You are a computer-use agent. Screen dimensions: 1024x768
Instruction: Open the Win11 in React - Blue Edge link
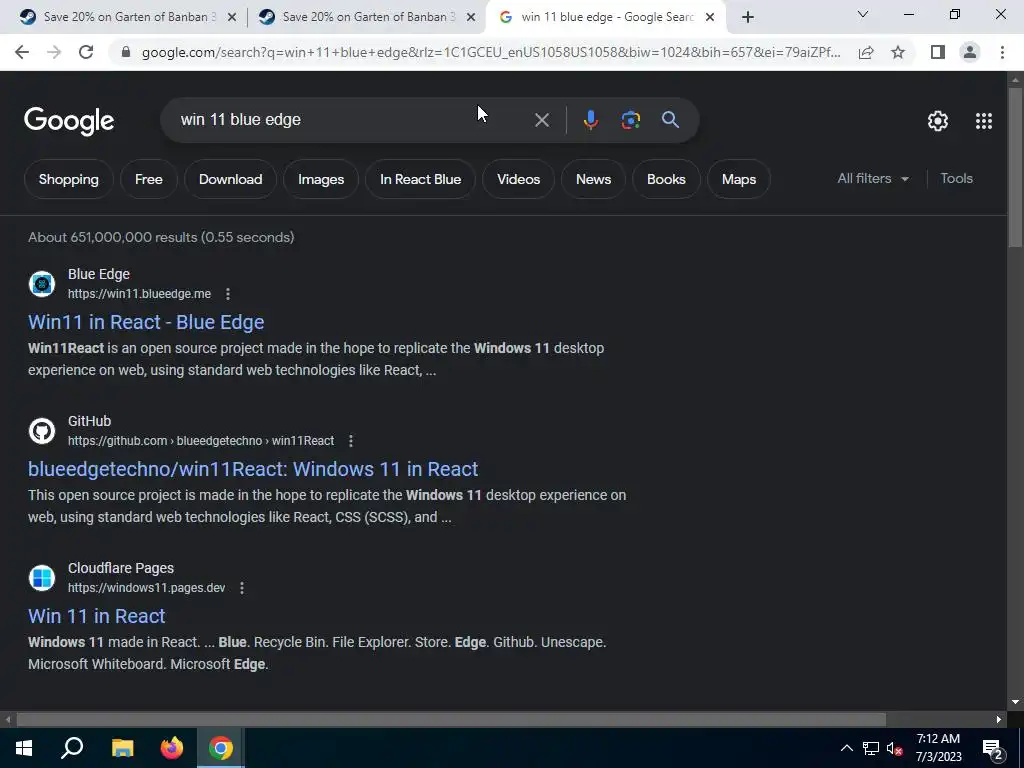pyautogui.click(x=146, y=322)
